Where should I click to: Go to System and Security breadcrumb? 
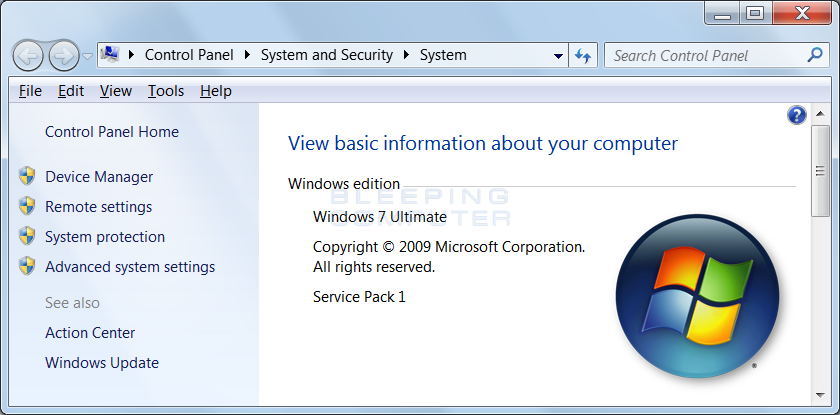[327, 55]
